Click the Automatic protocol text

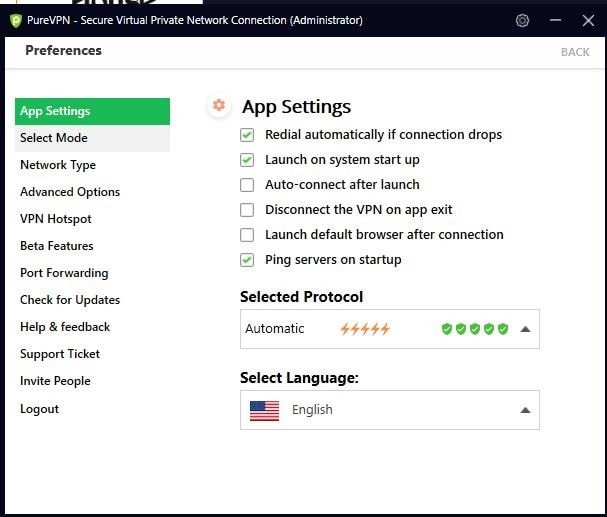coord(274,329)
